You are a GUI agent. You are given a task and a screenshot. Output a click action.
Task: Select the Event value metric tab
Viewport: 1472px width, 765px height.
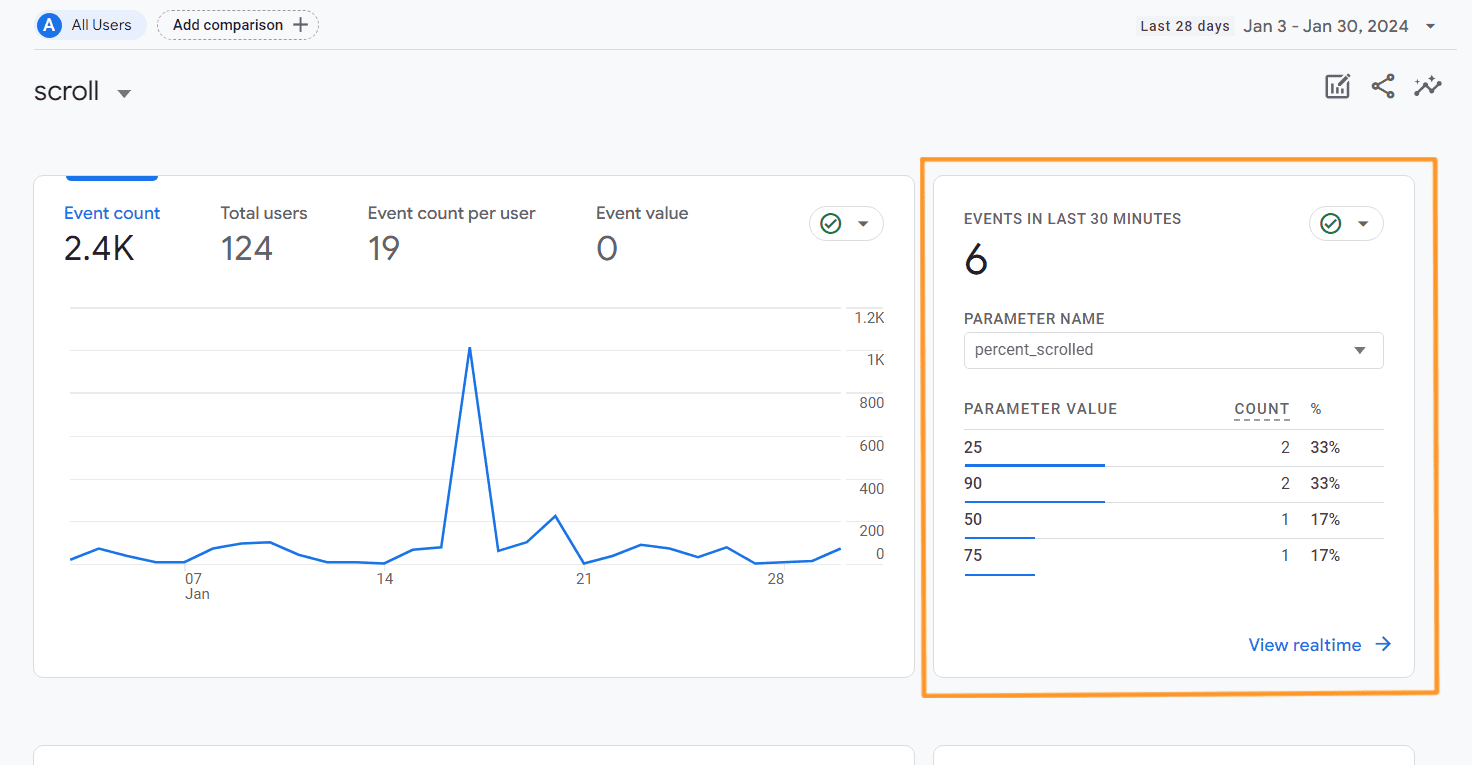pyautogui.click(x=642, y=234)
